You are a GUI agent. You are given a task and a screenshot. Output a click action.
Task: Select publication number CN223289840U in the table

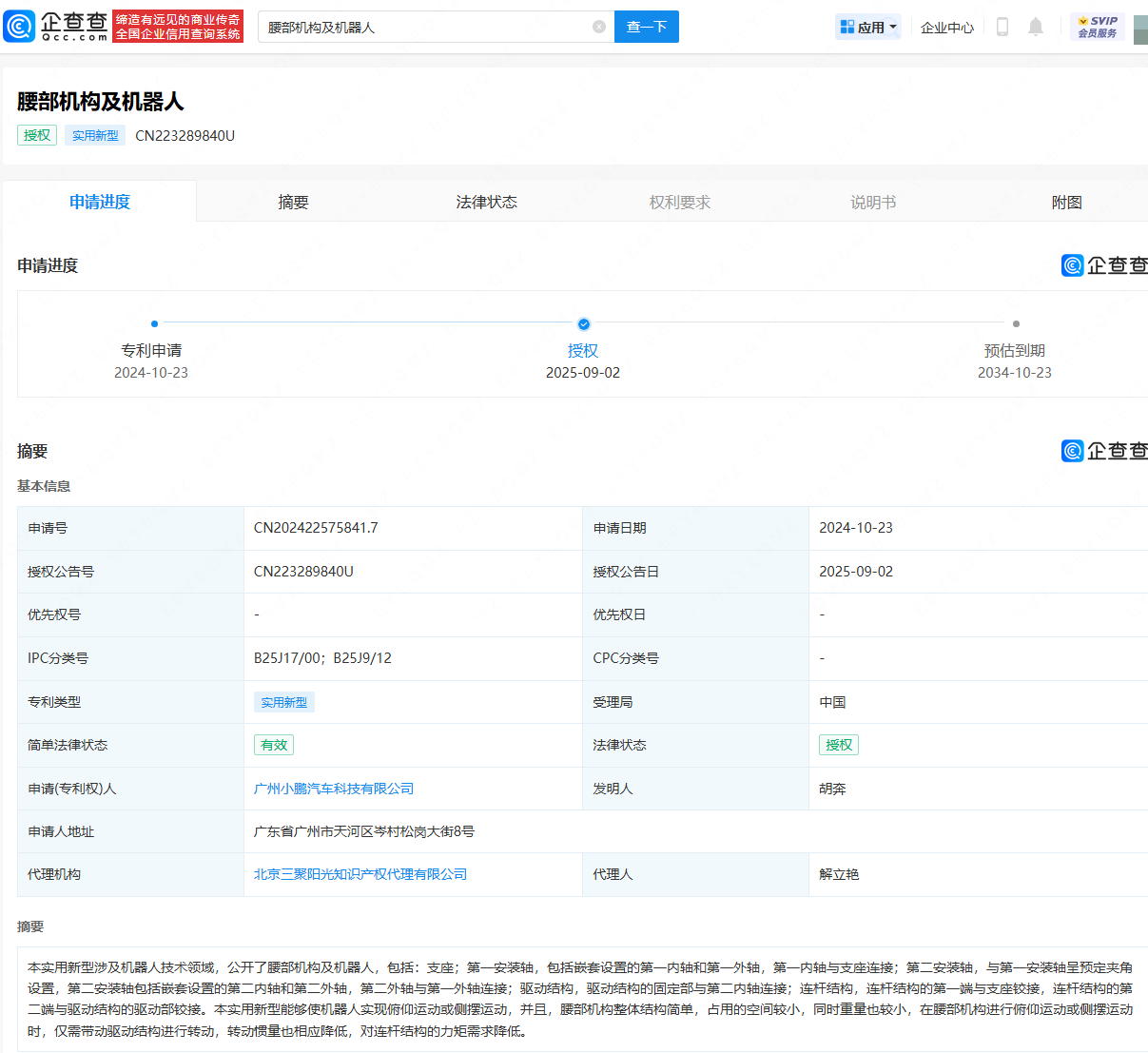coord(303,572)
